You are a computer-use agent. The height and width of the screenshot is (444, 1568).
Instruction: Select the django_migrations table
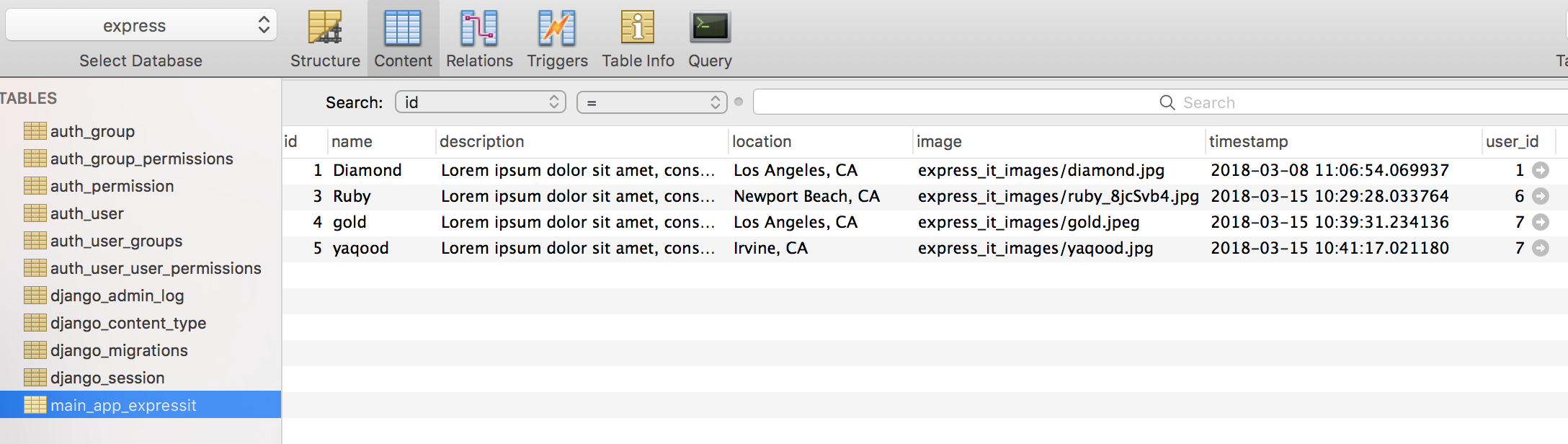tap(119, 350)
